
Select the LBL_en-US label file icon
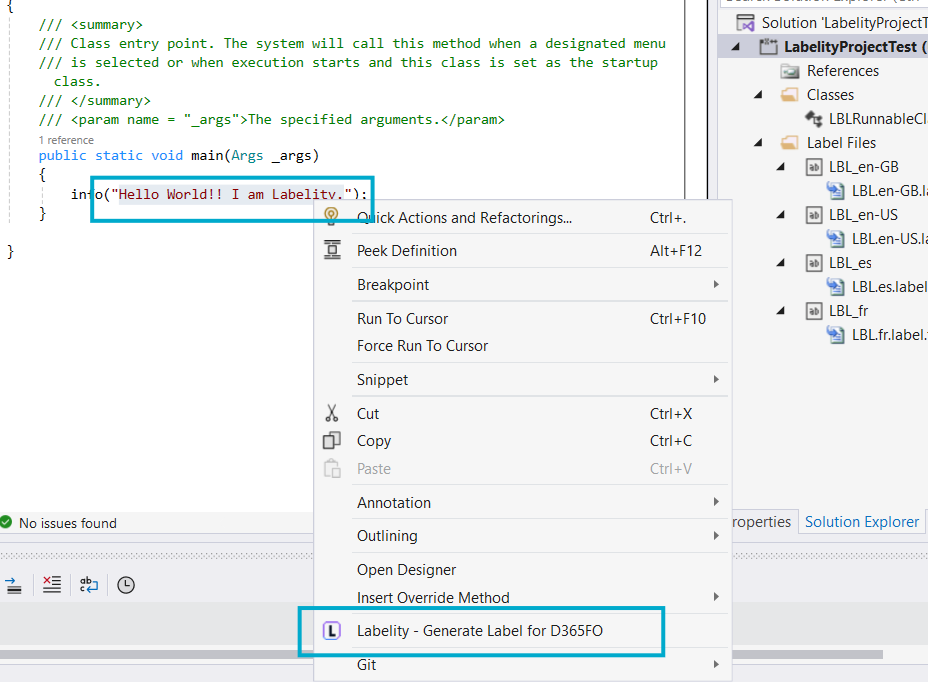click(814, 215)
